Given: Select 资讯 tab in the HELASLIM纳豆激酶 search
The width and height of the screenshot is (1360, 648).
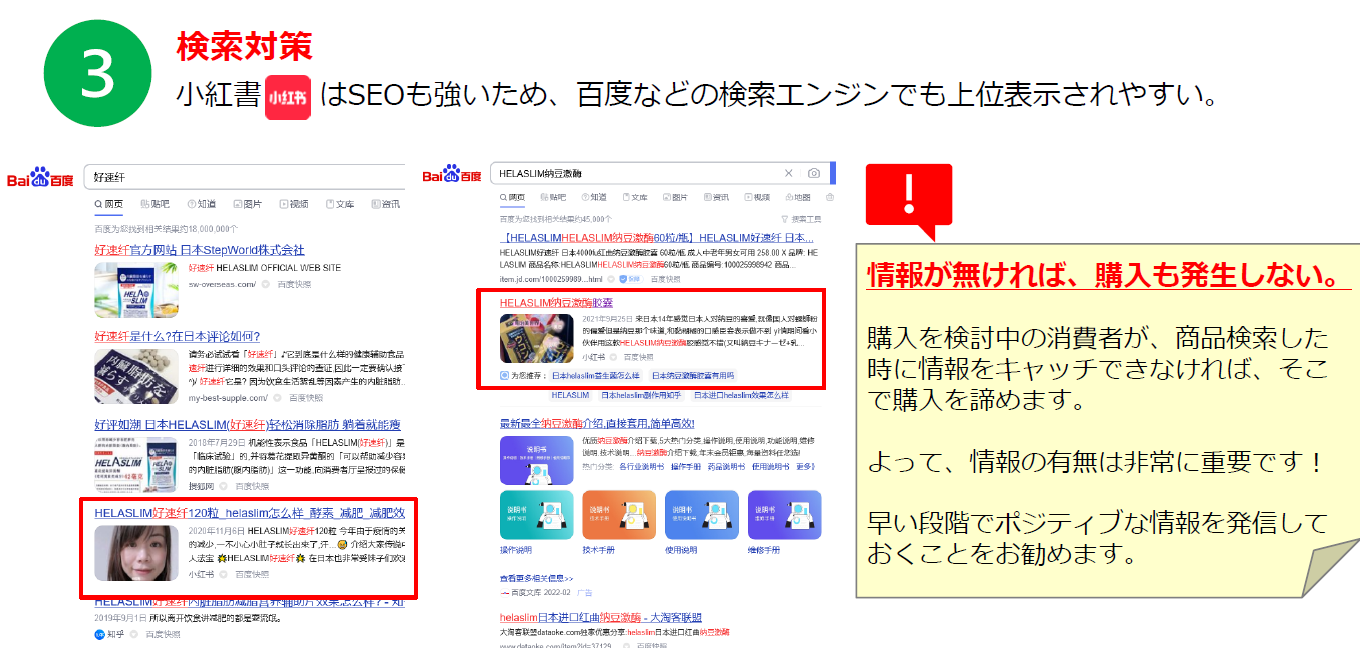Looking at the screenshot, I should [x=715, y=198].
